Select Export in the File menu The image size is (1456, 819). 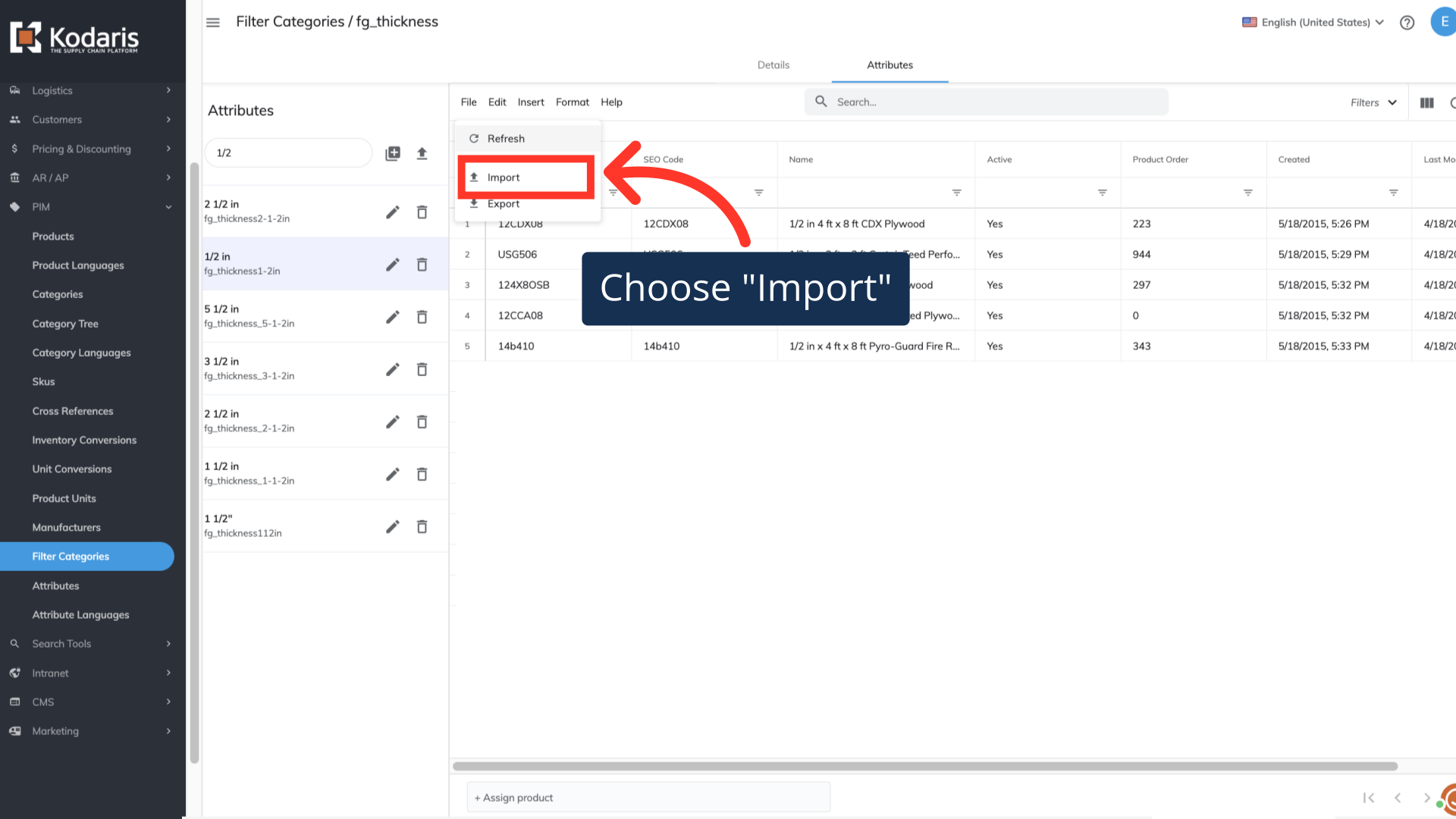pos(504,204)
